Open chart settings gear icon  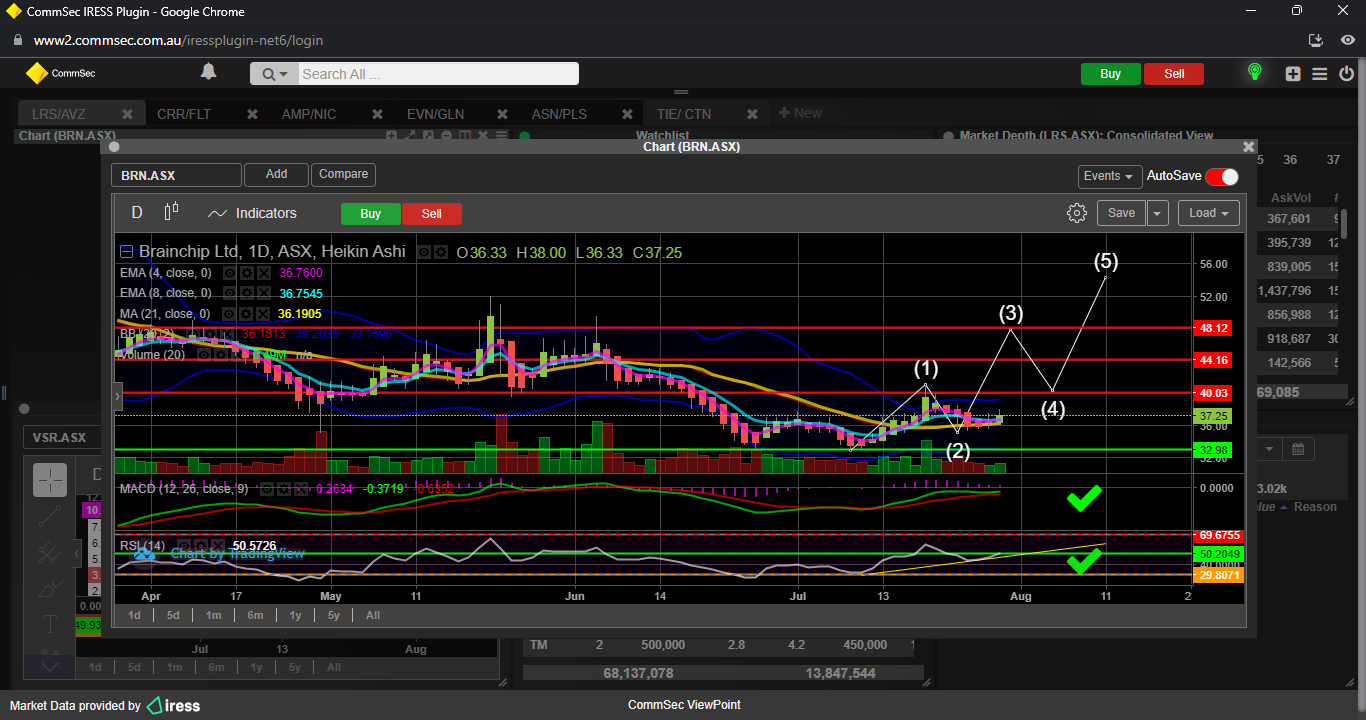(x=1076, y=213)
